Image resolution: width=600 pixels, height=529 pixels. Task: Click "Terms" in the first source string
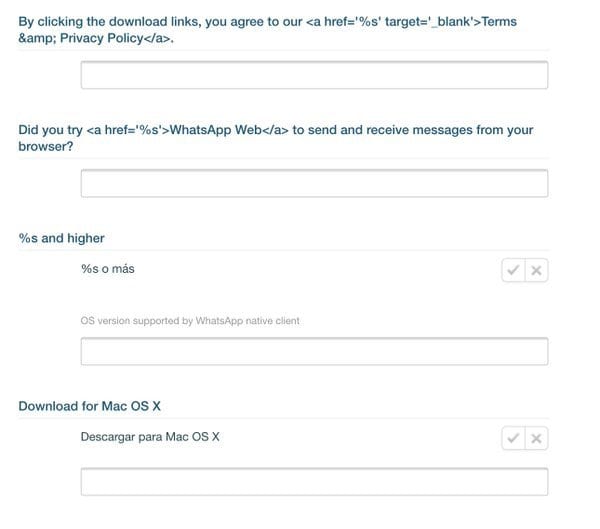point(499,21)
